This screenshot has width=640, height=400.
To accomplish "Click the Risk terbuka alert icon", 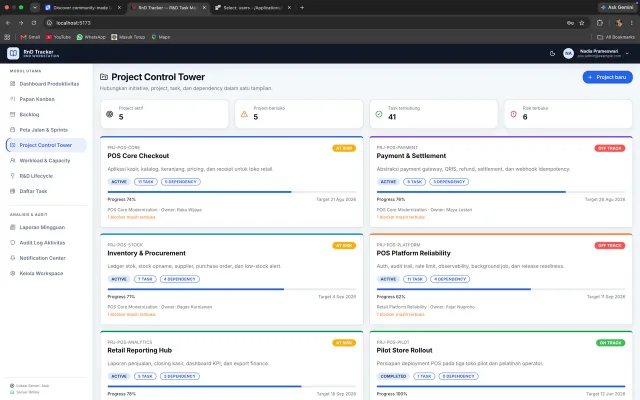I will 513,114.
